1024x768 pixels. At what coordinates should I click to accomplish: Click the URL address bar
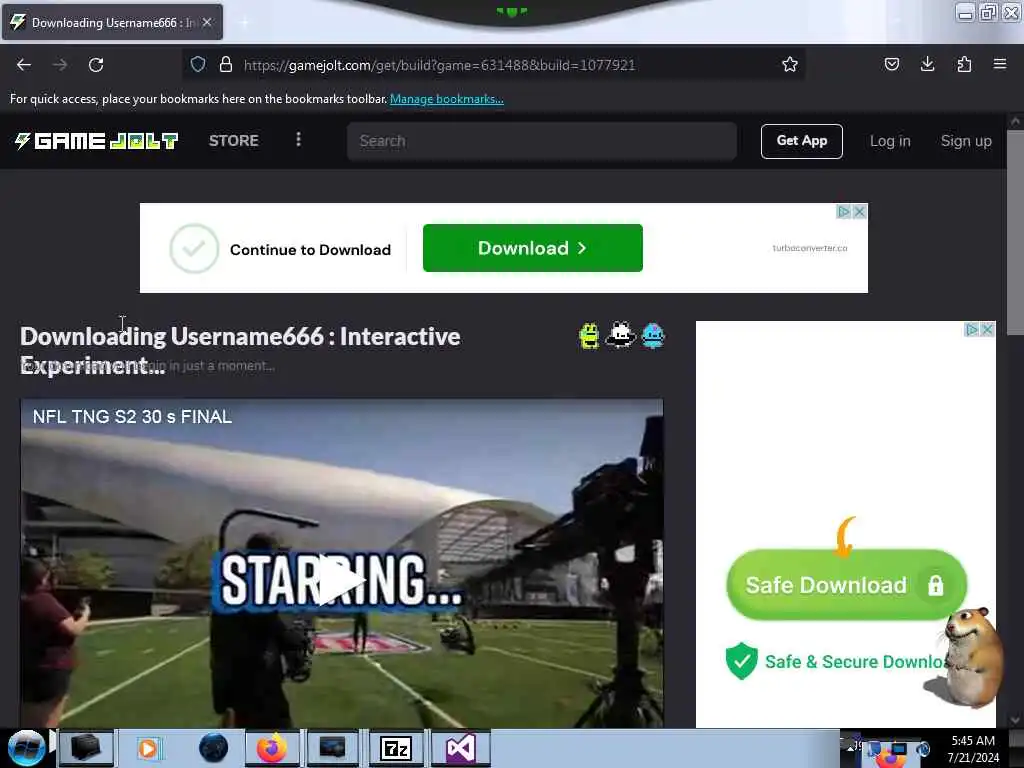[493, 65]
